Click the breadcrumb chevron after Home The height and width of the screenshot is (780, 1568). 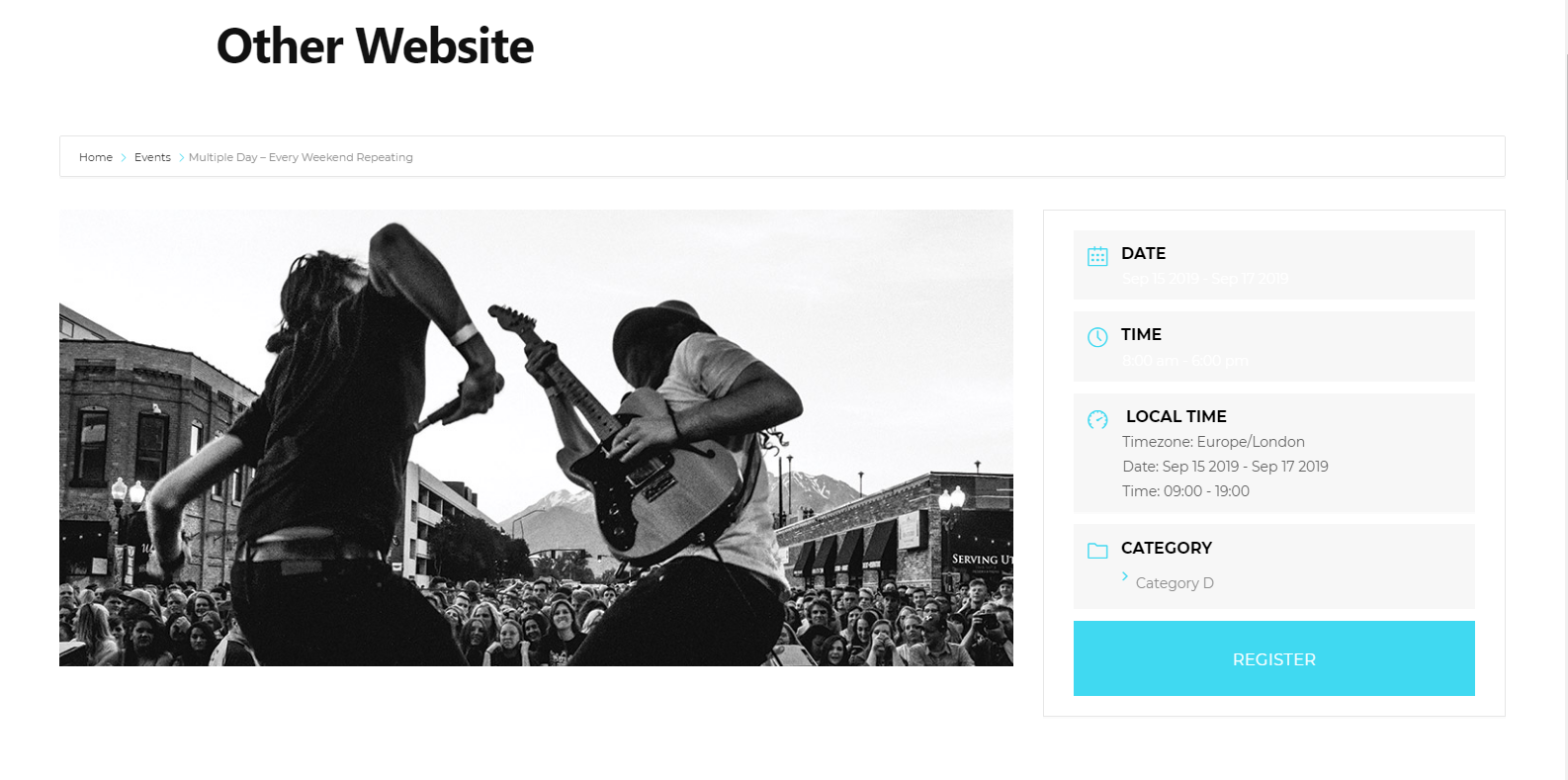click(x=124, y=157)
